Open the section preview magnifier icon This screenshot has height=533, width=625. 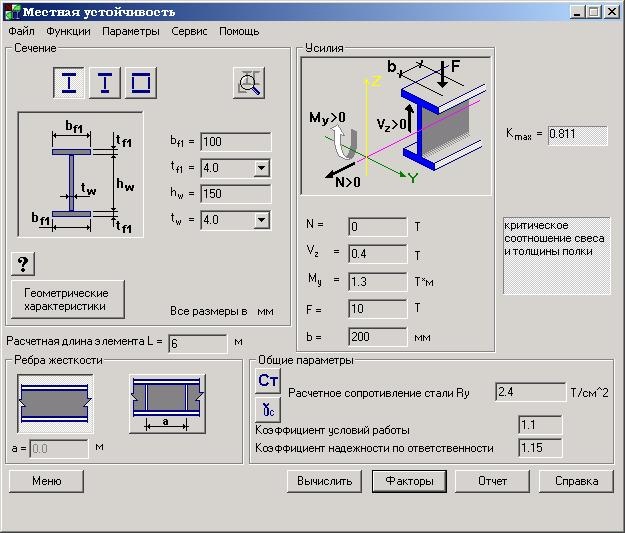point(249,84)
